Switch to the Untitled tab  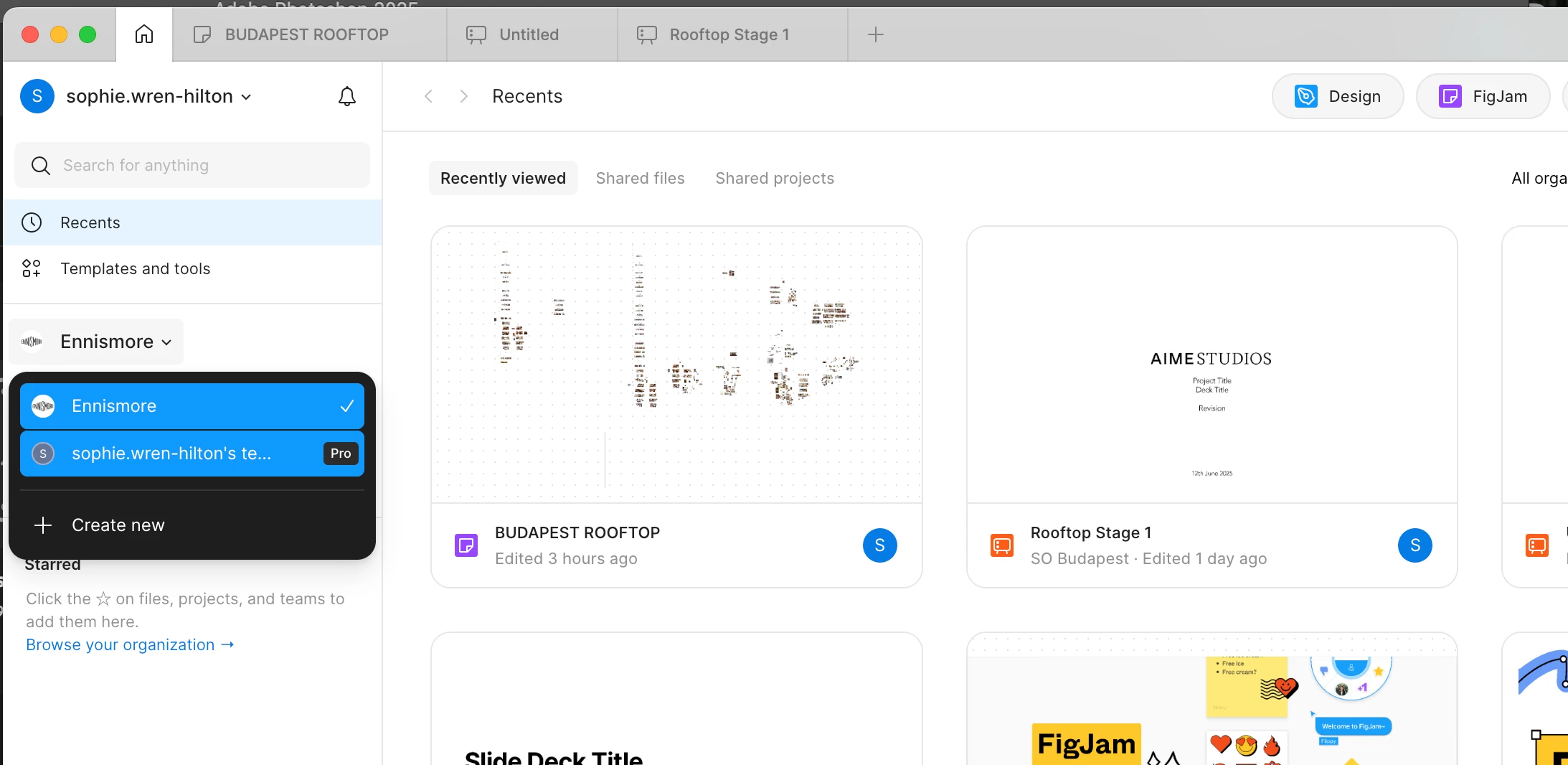[x=532, y=34]
